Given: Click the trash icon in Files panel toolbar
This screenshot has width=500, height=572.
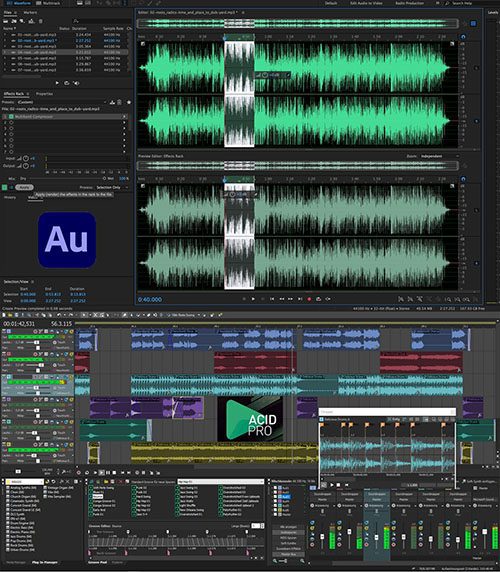Looking at the screenshot, I should pyautogui.click(x=40, y=21).
